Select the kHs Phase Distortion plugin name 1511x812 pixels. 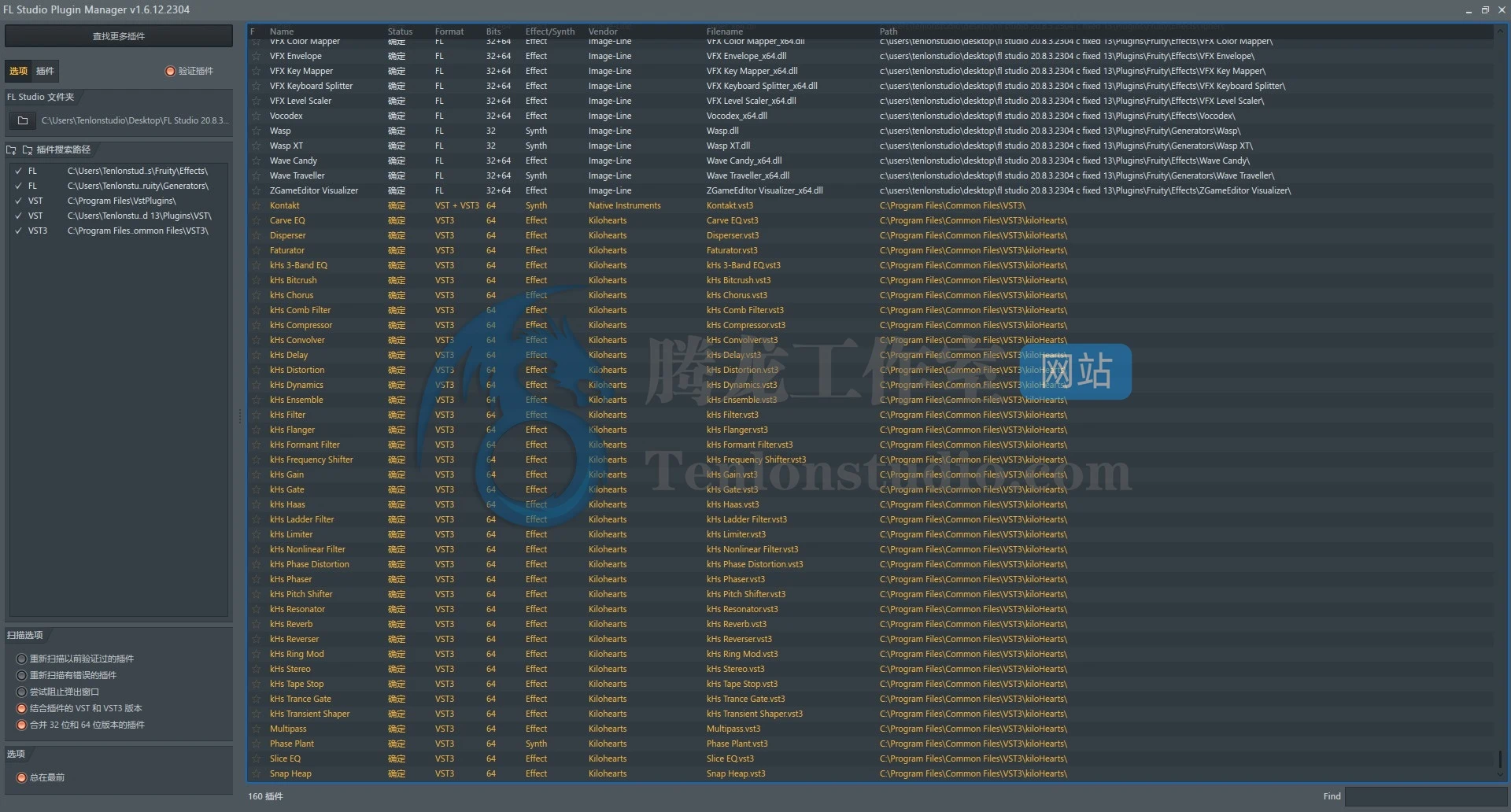(309, 564)
